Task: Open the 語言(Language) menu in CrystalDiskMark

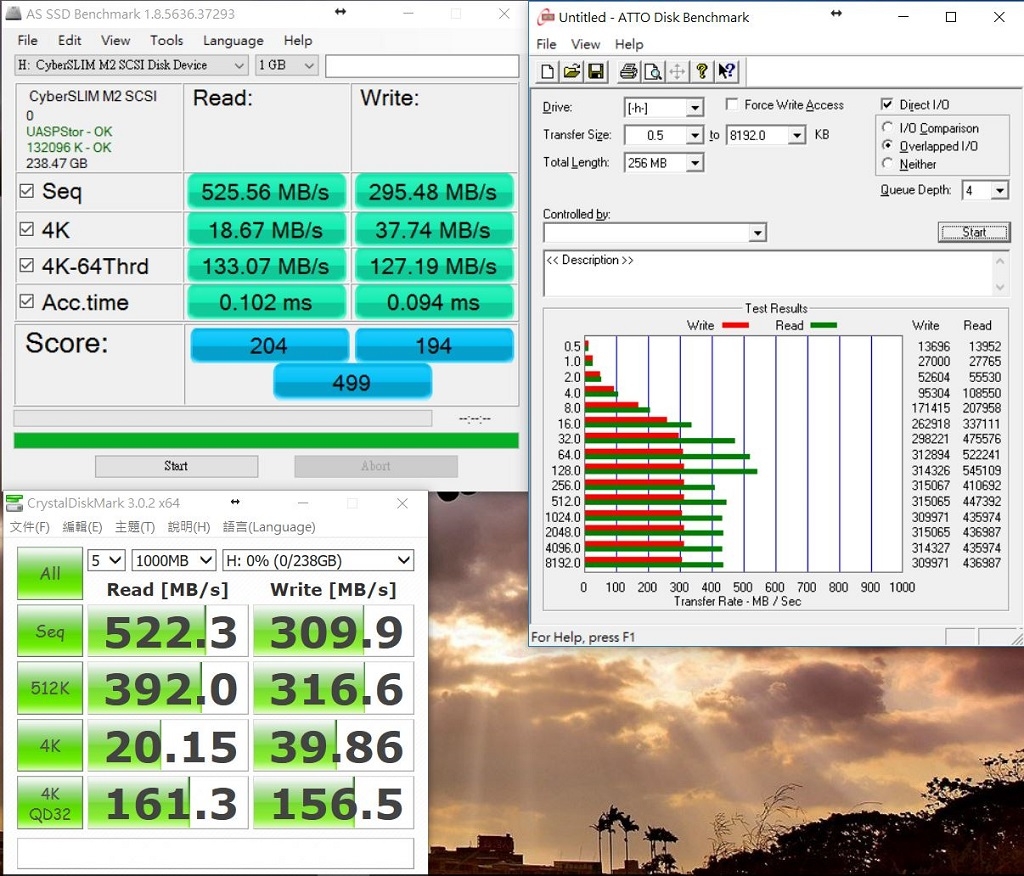Action: [x=269, y=527]
